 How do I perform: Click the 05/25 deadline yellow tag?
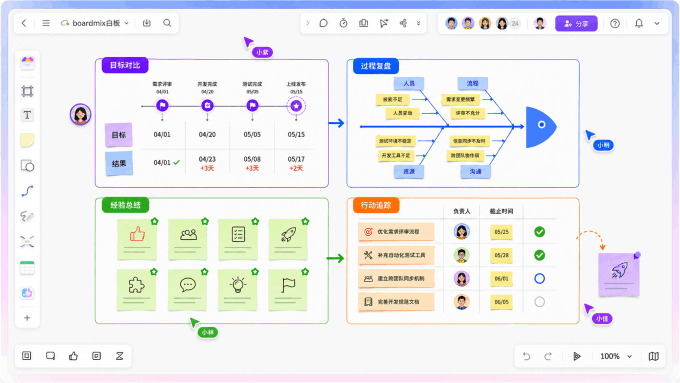[x=501, y=232]
